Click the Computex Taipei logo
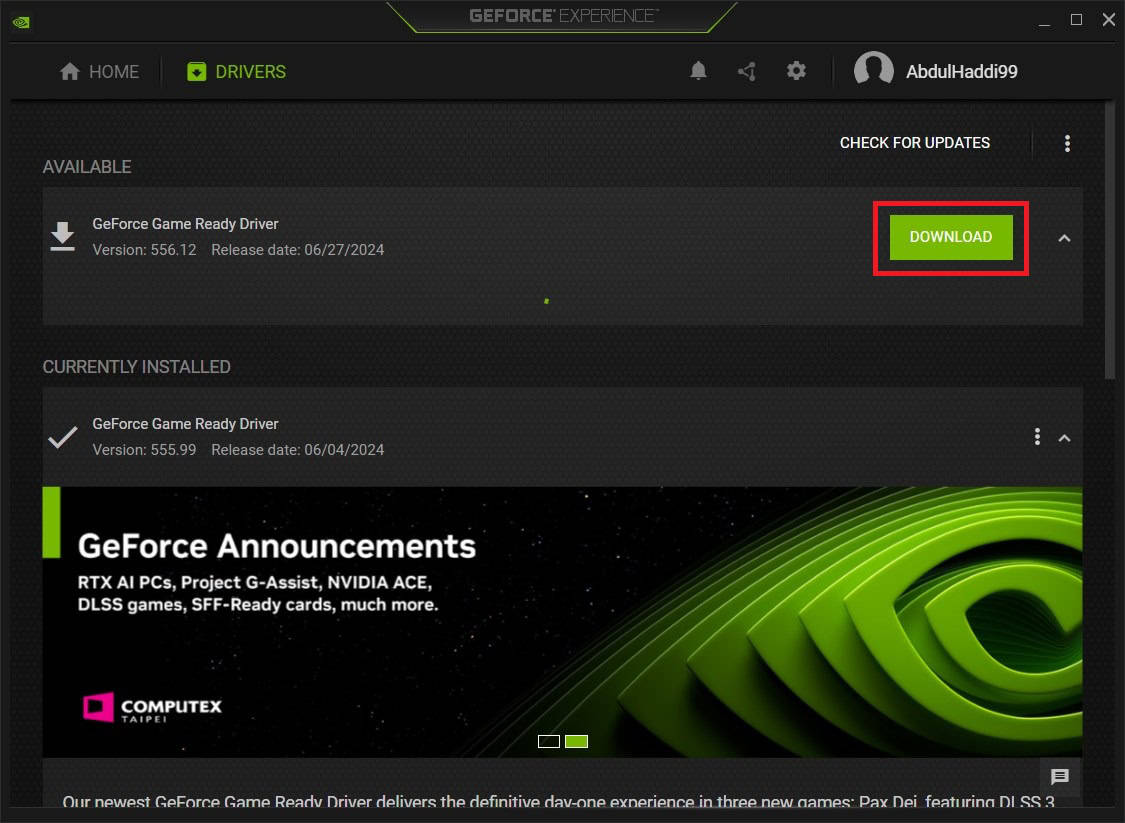Image resolution: width=1125 pixels, height=823 pixels. tap(152, 707)
